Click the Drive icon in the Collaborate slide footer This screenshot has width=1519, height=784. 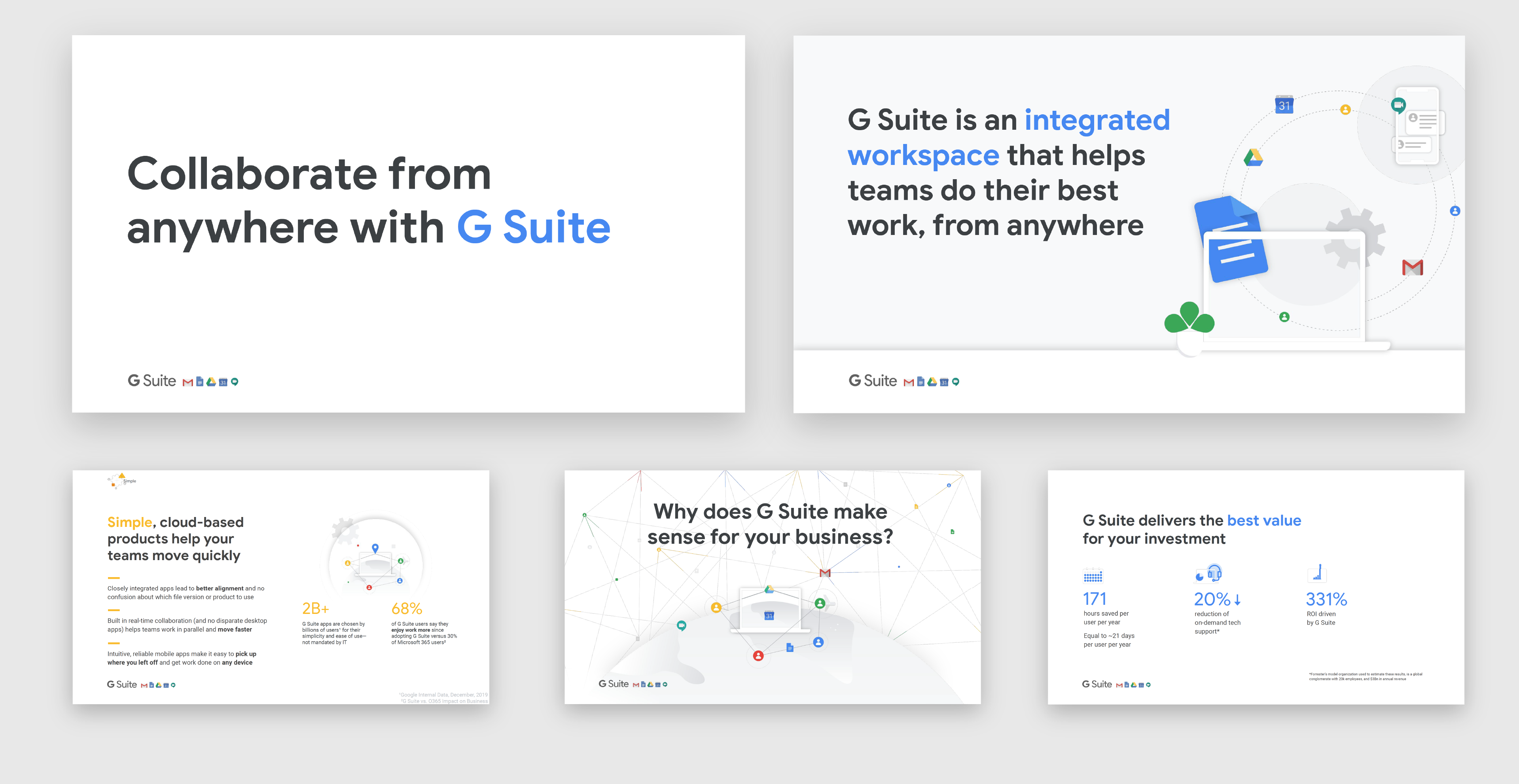coord(211,382)
